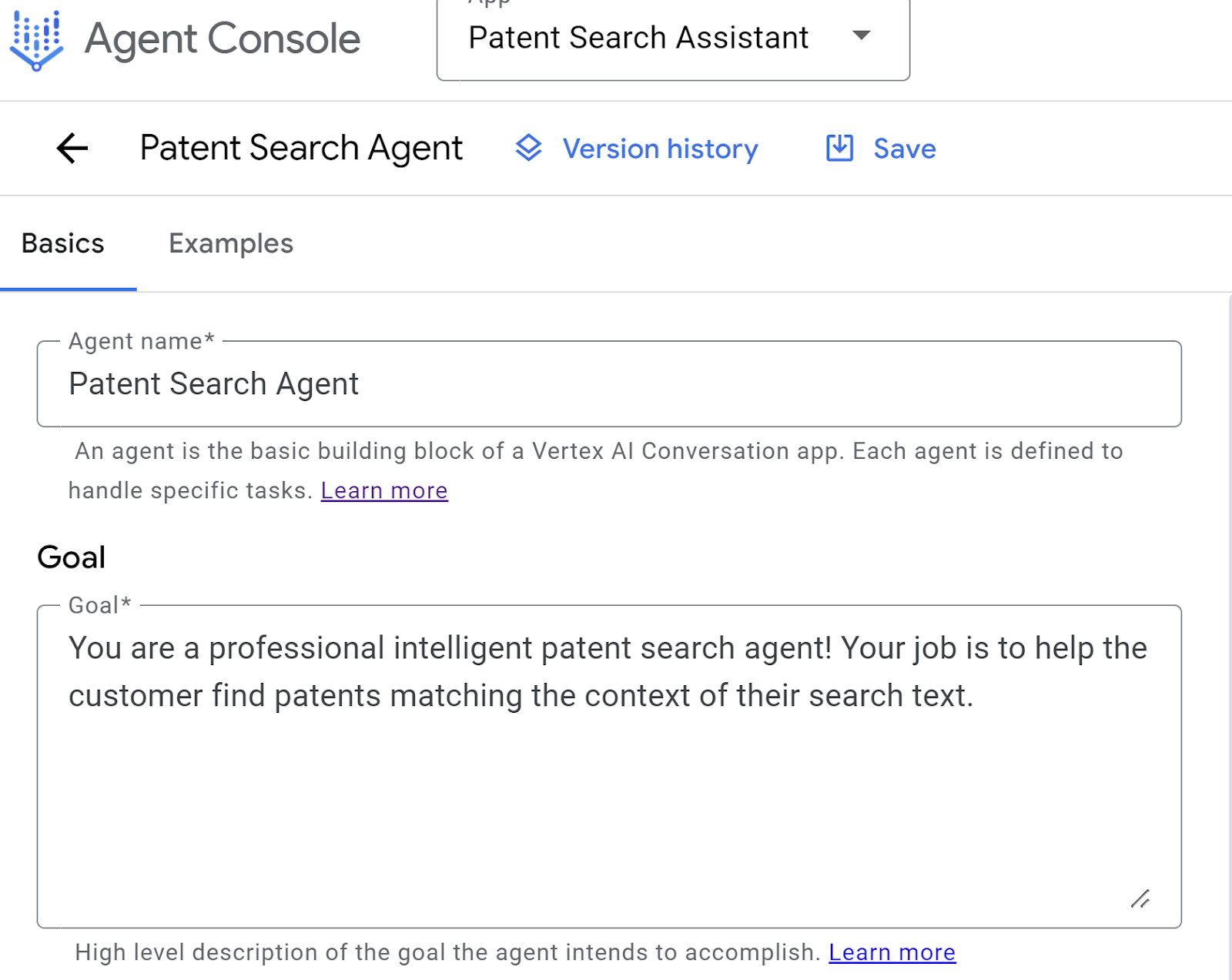Click the Agent Console title text

coord(223,38)
